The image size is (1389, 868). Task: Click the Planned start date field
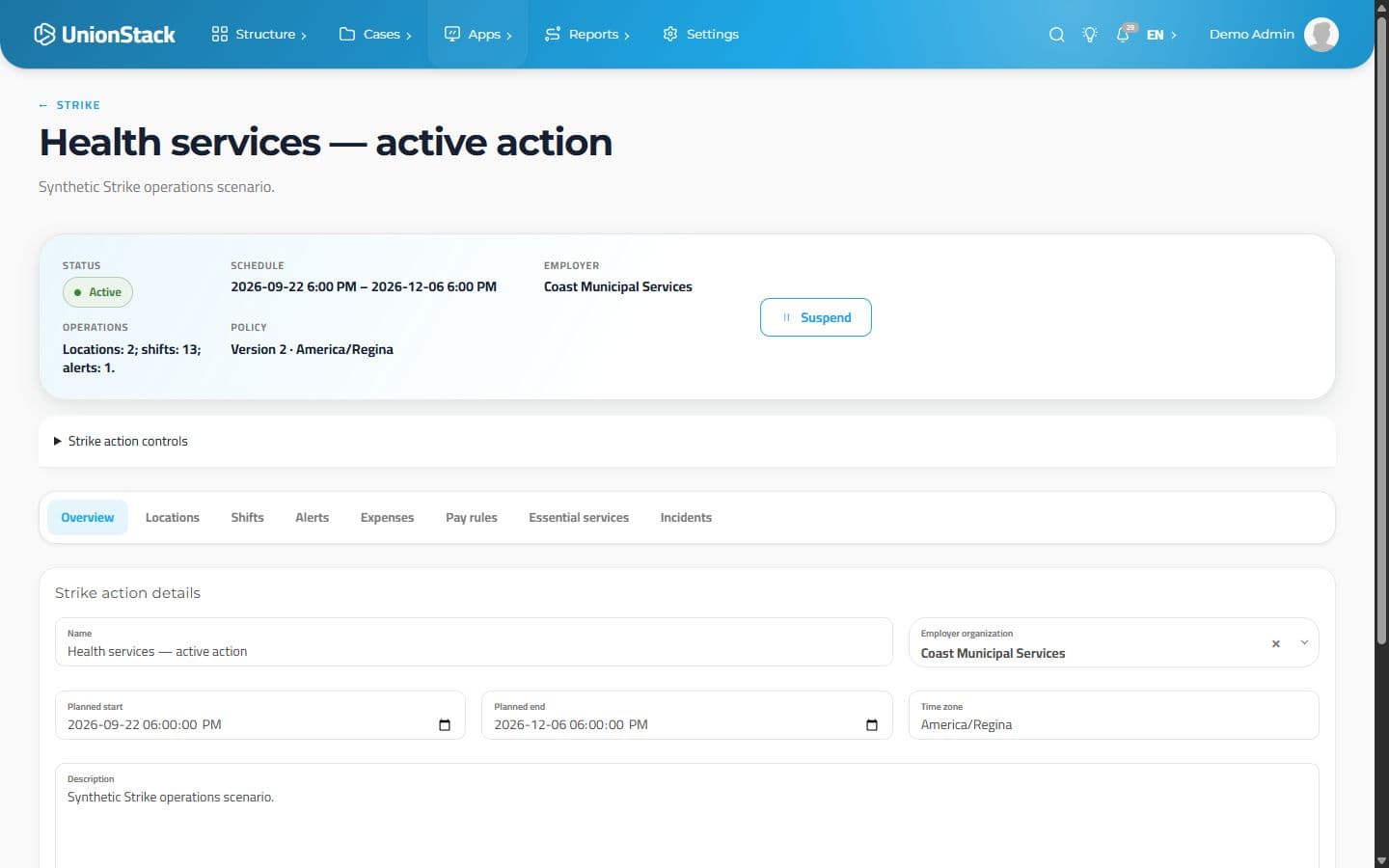click(260, 716)
